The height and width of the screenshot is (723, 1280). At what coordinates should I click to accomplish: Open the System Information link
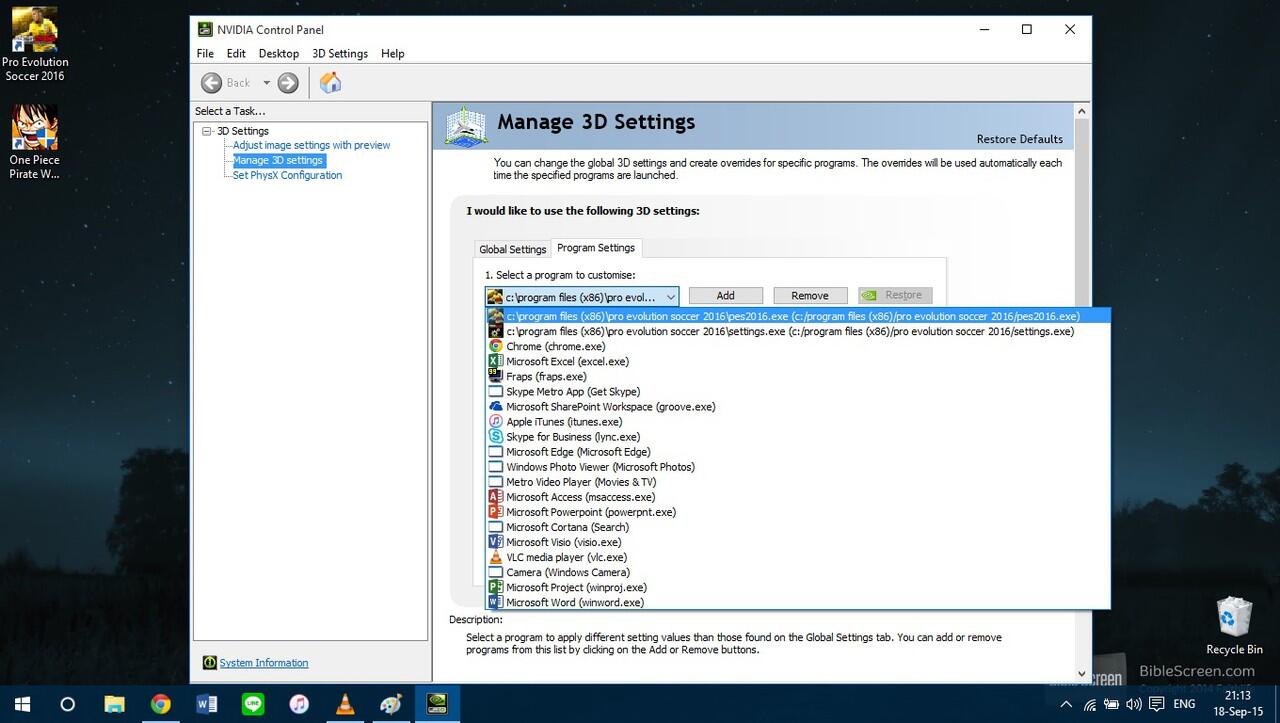(x=264, y=663)
